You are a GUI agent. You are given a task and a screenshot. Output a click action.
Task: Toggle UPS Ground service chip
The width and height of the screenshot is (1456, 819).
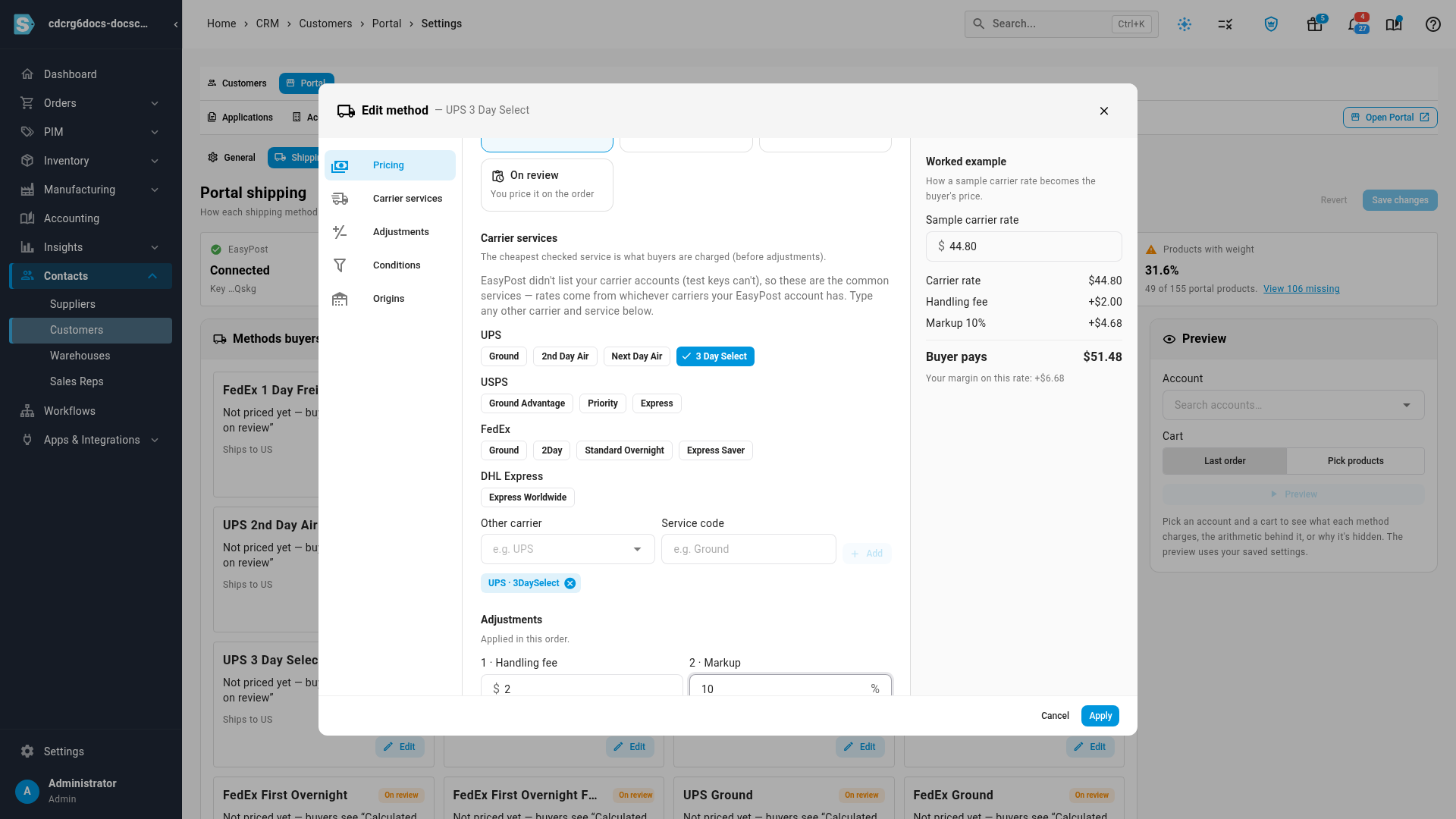point(504,356)
